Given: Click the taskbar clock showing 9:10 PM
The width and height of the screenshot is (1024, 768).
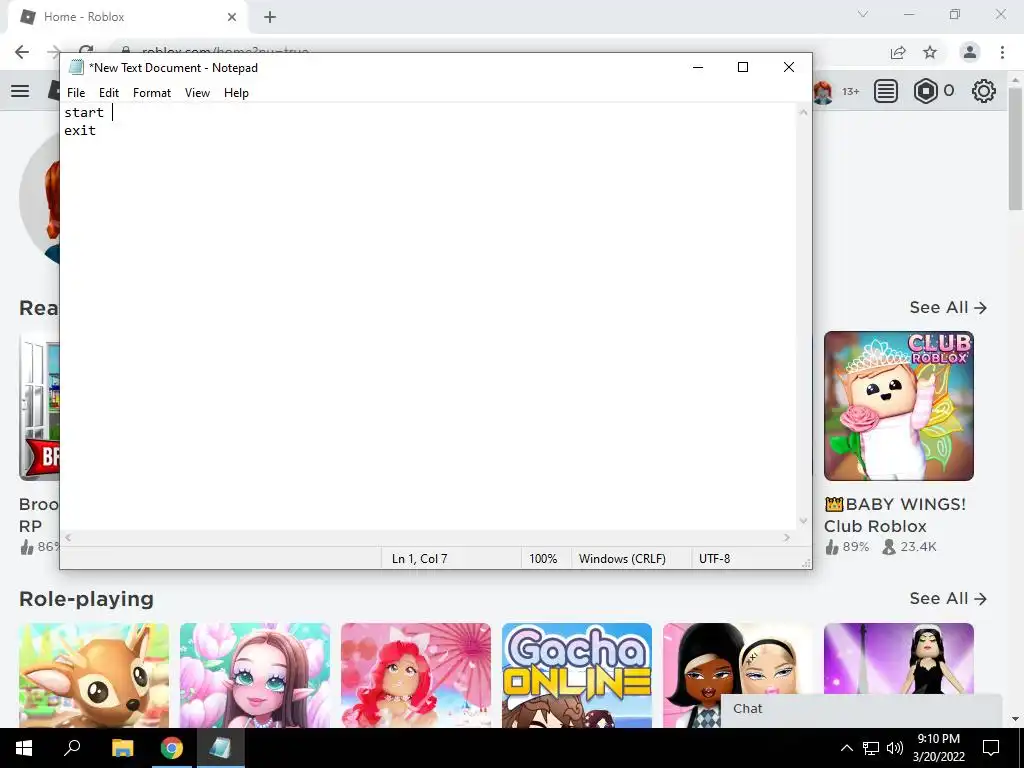Looking at the screenshot, I should coord(938,748).
